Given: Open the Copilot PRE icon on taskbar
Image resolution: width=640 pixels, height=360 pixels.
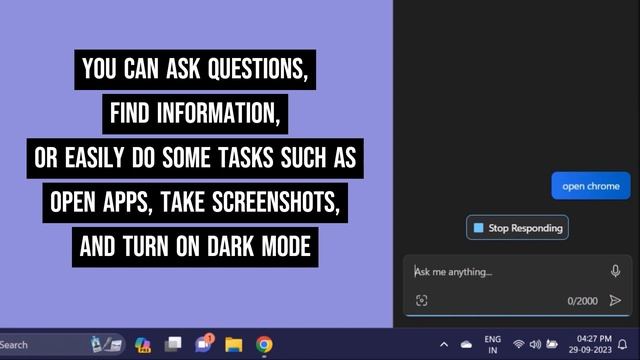Looking at the screenshot, I should point(143,345).
